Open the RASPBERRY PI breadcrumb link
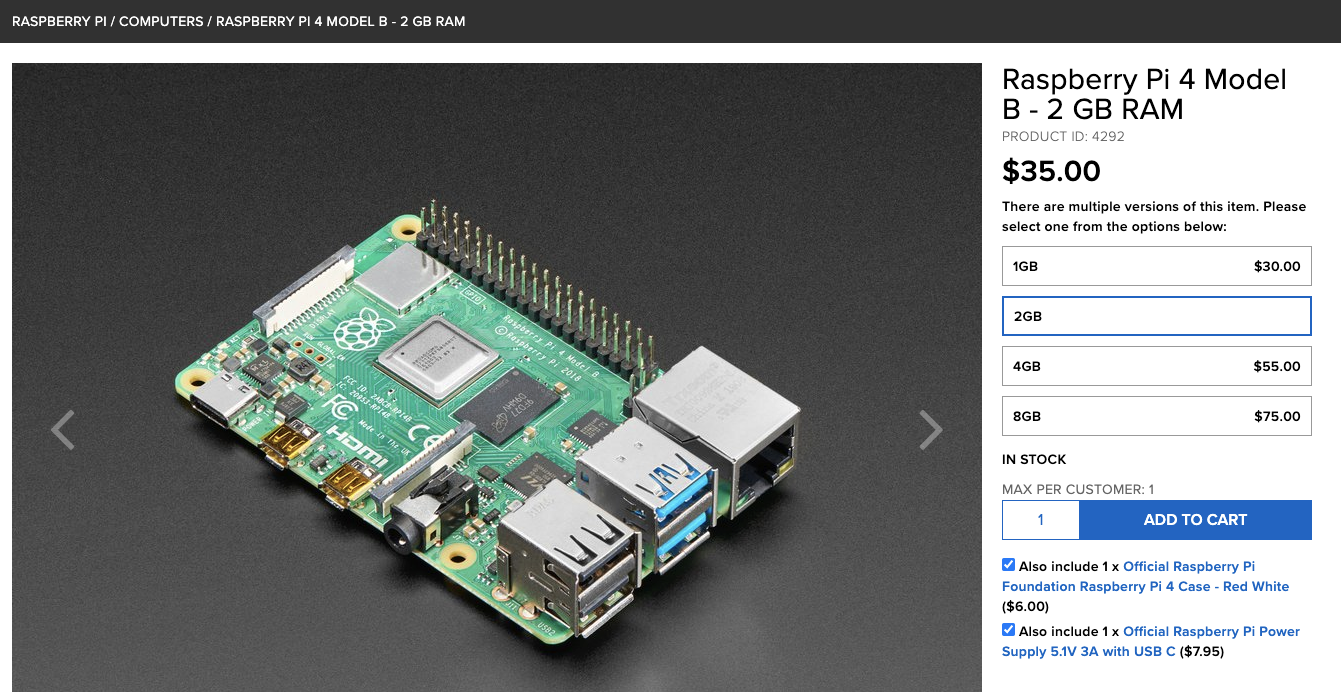The image size is (1341, 692). 58,21
